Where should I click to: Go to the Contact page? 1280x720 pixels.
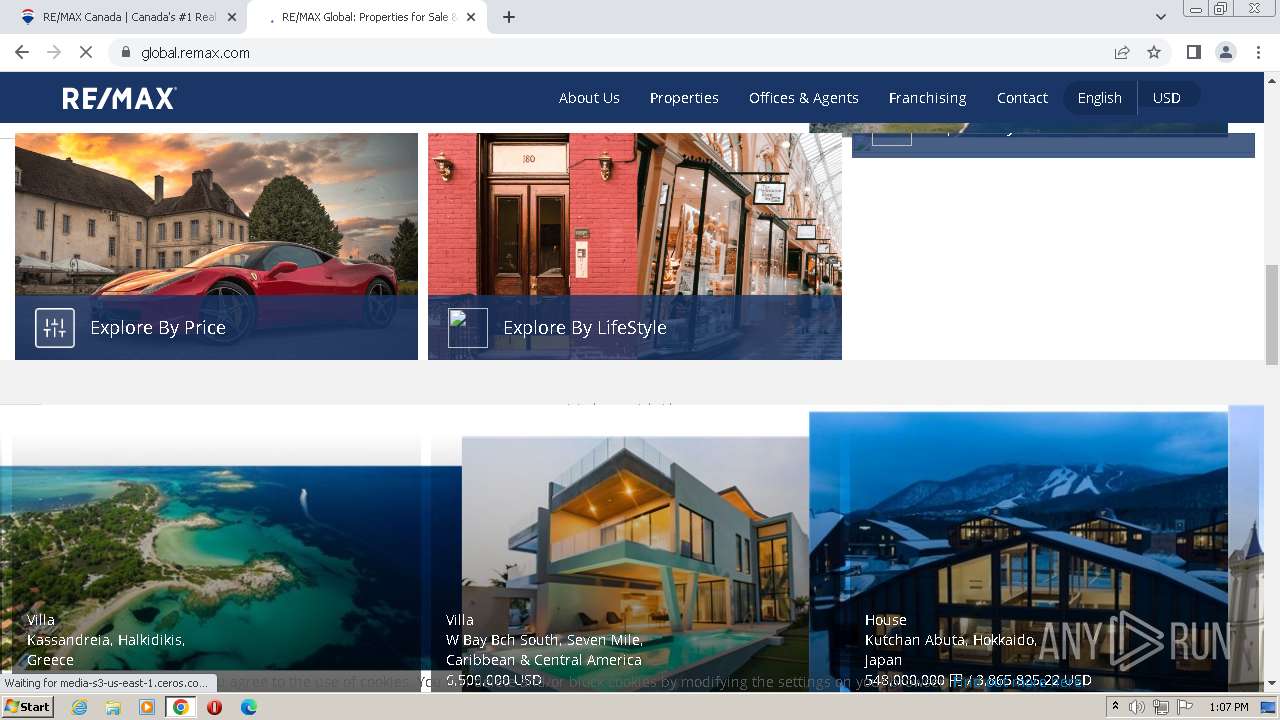point(1022,98)
